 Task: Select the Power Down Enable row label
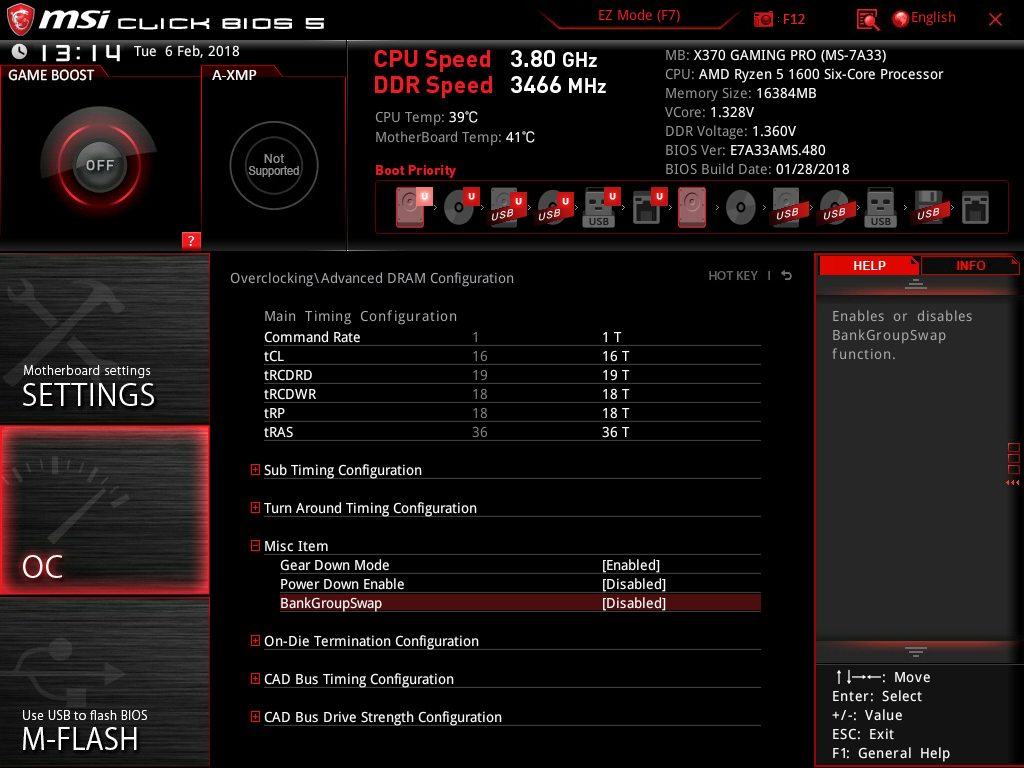click(x=342, y=584)
